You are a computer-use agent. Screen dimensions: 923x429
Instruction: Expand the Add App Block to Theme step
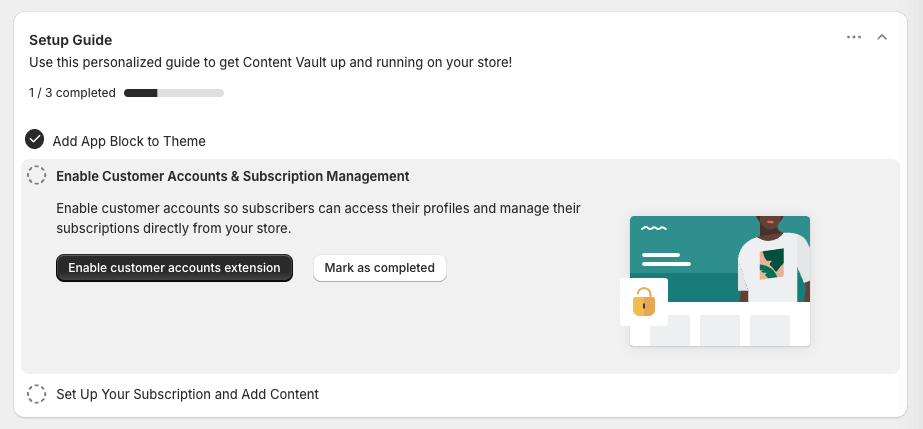click(x=129, y=141)
